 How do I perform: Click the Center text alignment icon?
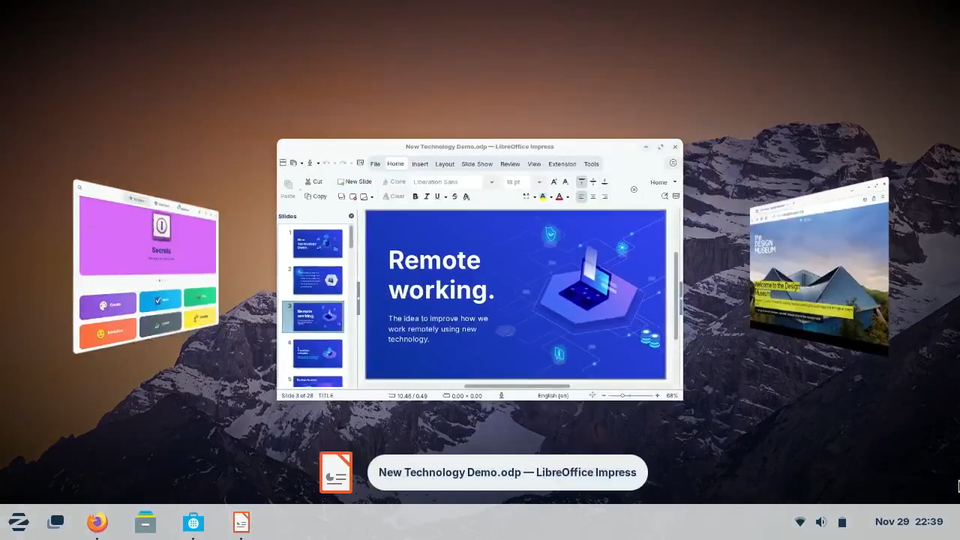pyautogui.click(x=593, y=197)
